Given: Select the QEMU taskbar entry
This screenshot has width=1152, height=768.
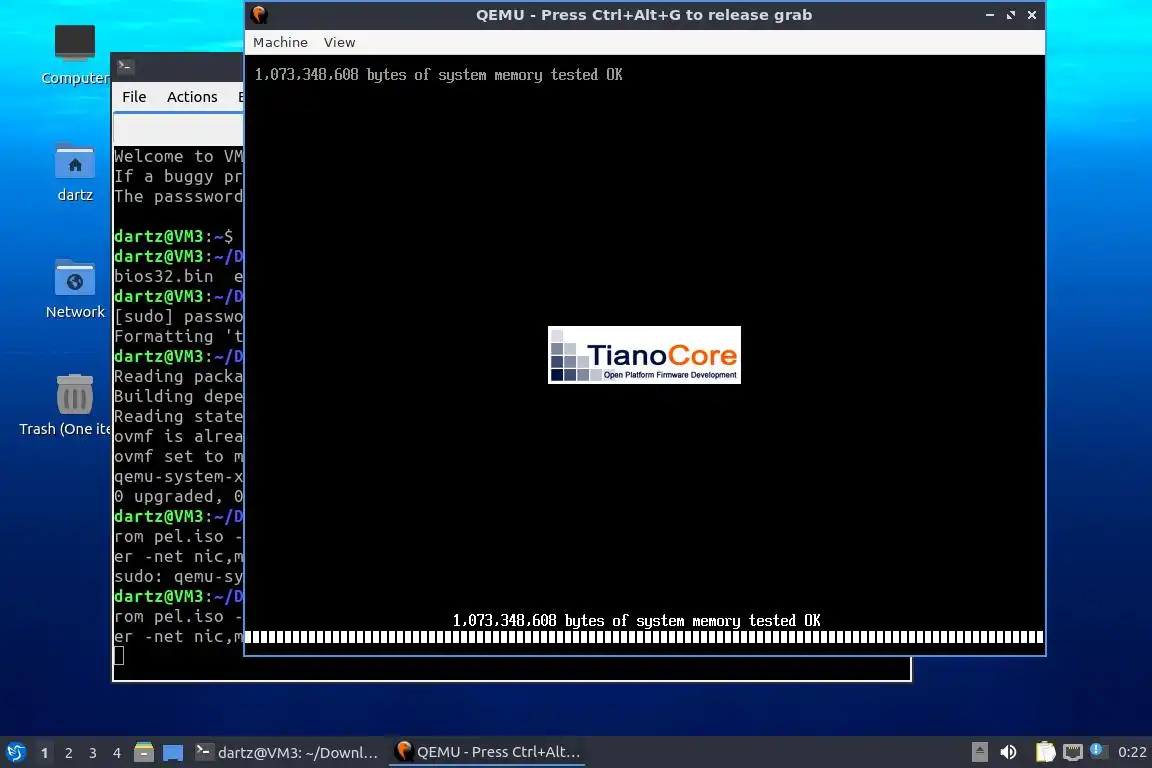Looking at the screenshot, I should point(488,753).
